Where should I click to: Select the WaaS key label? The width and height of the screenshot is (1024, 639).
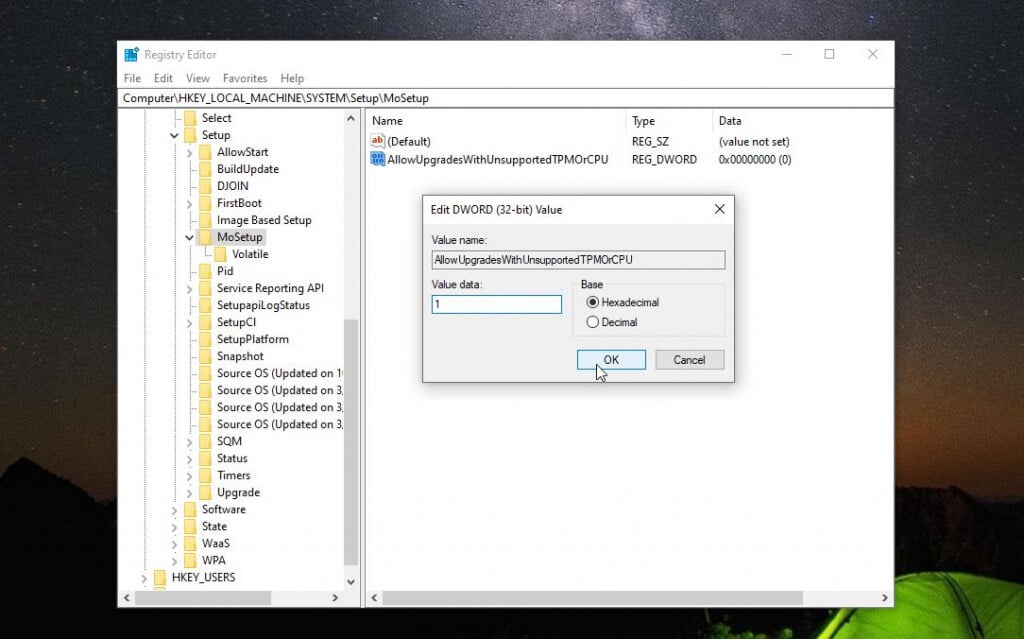[216, 543]
